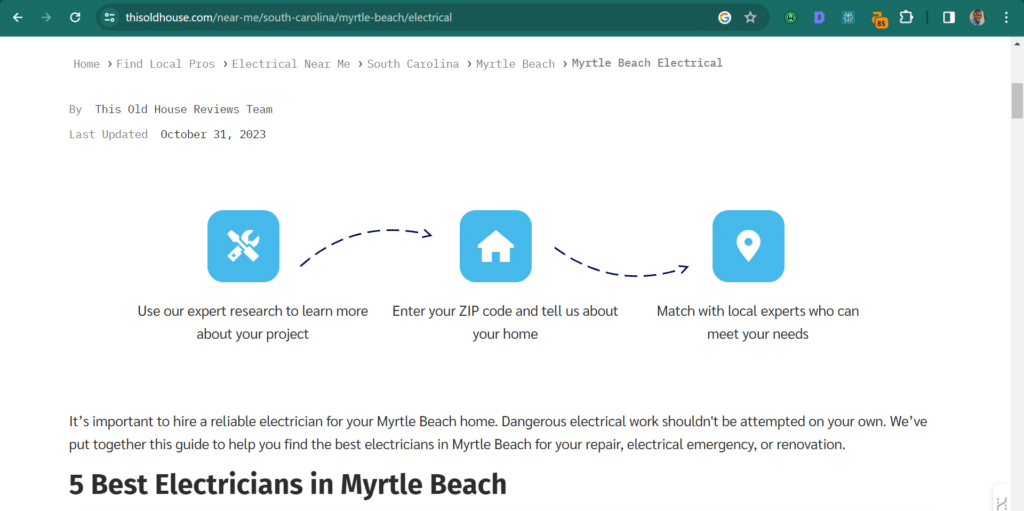The width and height of the screenshot is (1024, 511).
Task: Open the purple D extension icon
Action: click(x=819, y=18)
